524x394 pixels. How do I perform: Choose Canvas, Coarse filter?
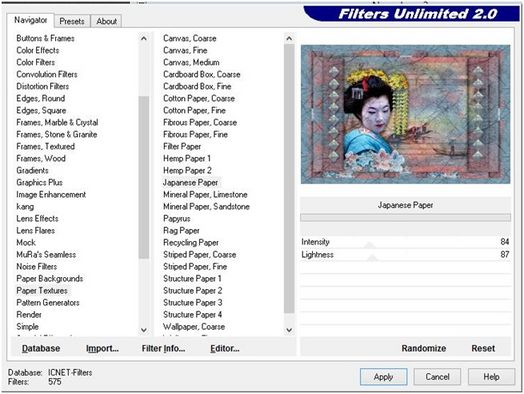[189, 38]
